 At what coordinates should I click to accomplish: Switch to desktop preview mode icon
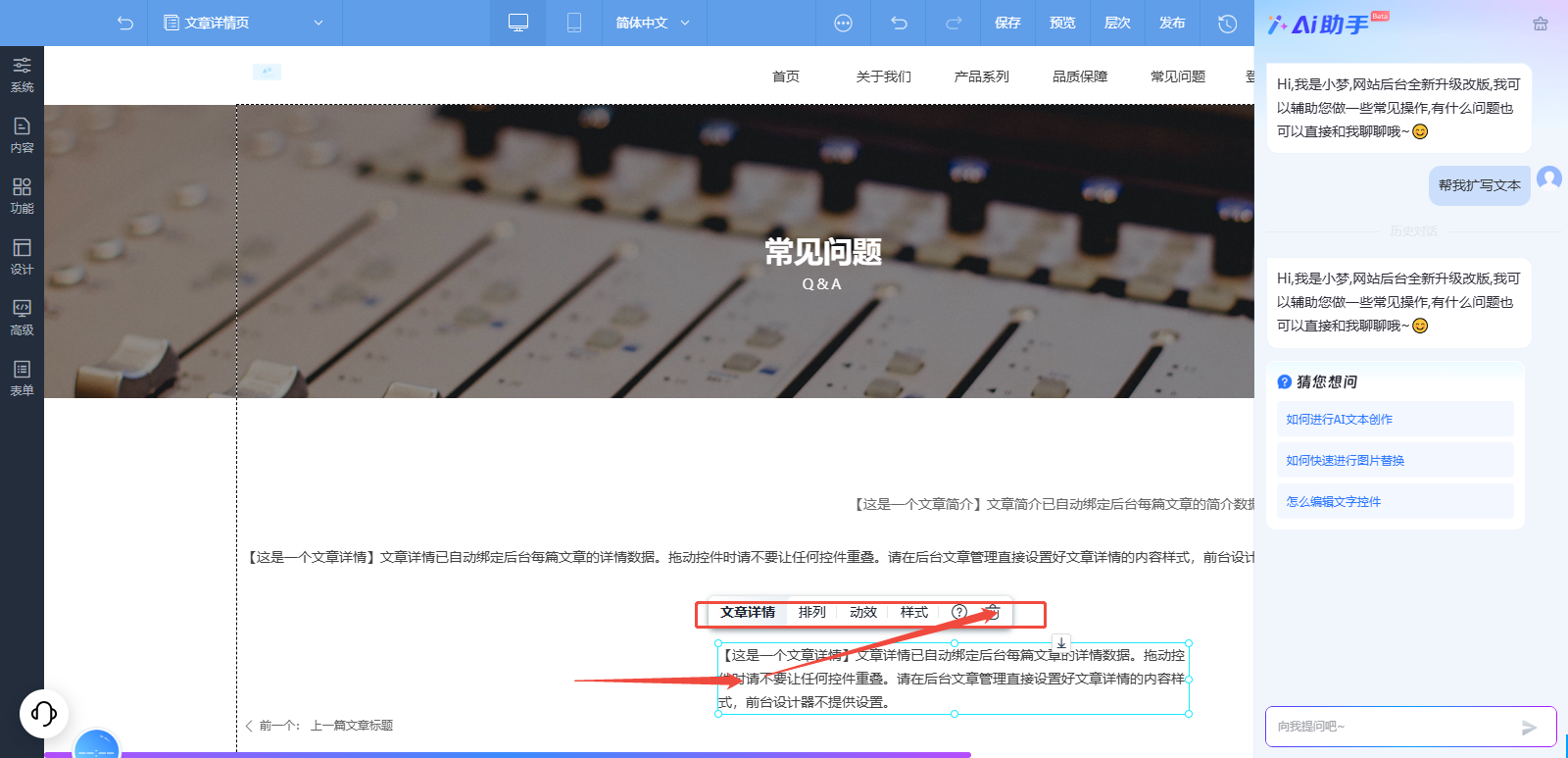pyautogui.click(x=518, y=23)
